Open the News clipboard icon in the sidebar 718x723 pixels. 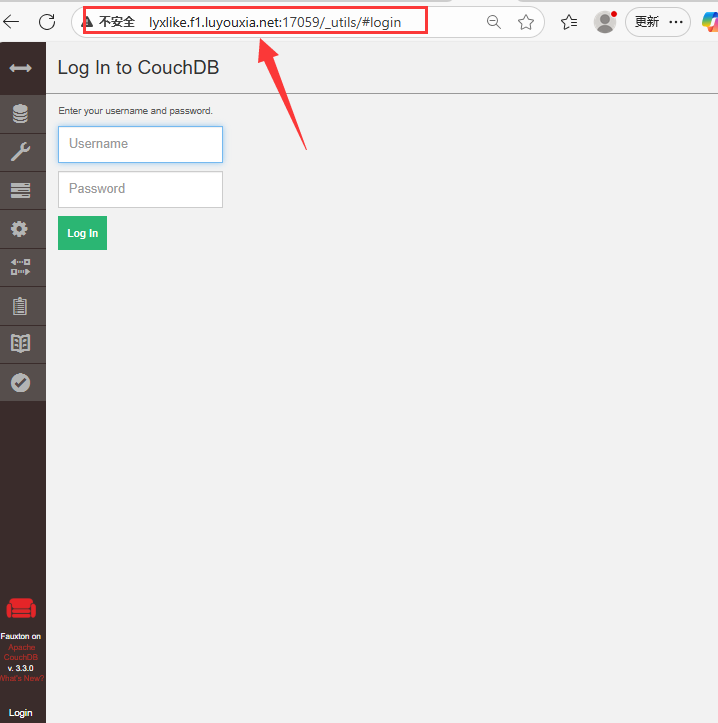pos(20,306)
